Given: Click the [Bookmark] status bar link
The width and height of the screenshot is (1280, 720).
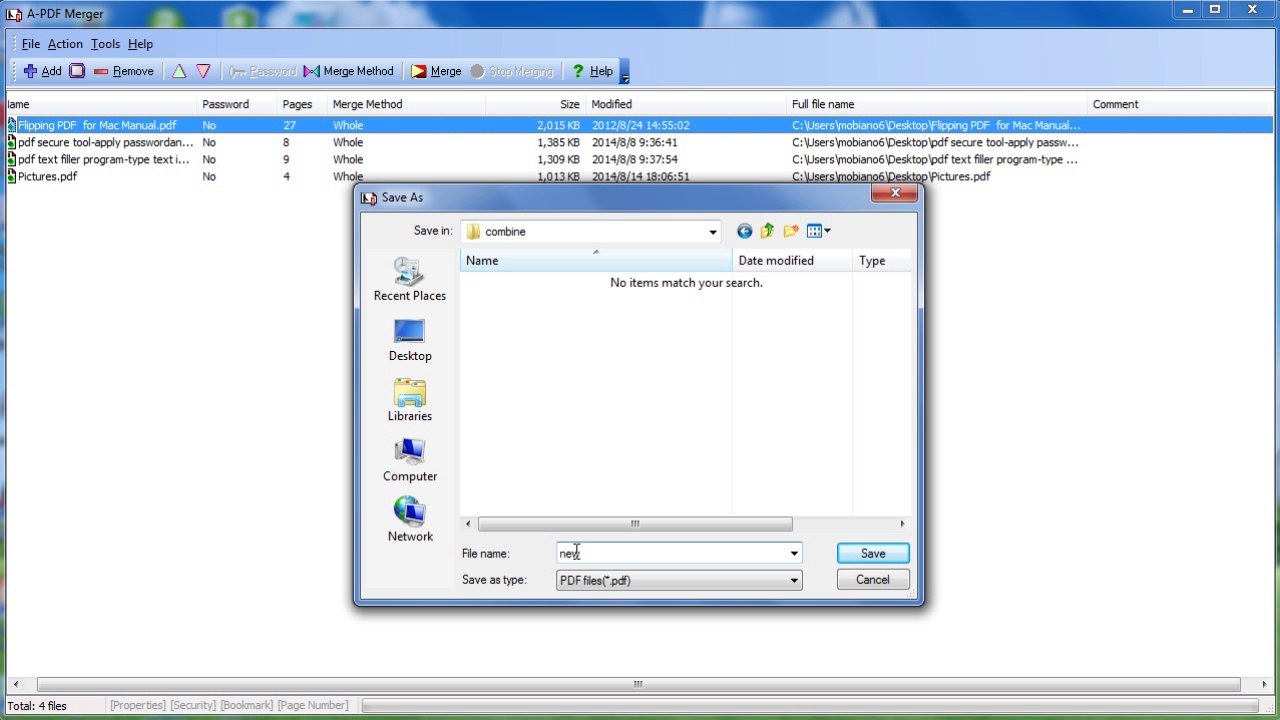Looking at the screenshot, I should [x=247, y=705].
